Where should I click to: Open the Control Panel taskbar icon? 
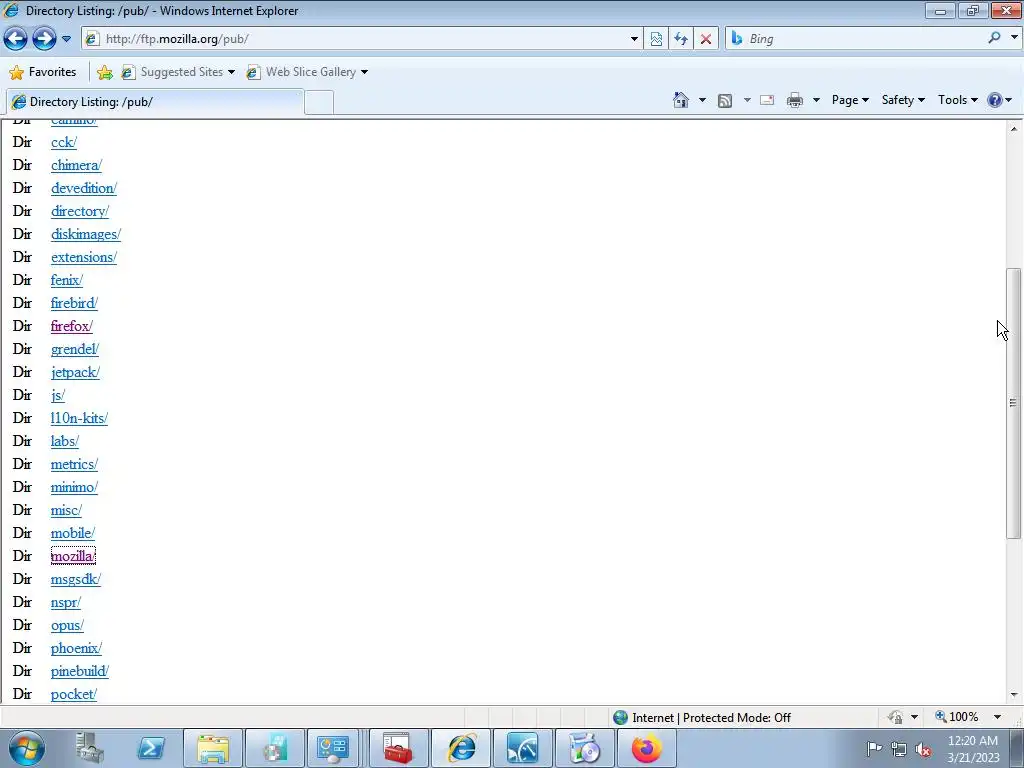(x=333, y=748)
